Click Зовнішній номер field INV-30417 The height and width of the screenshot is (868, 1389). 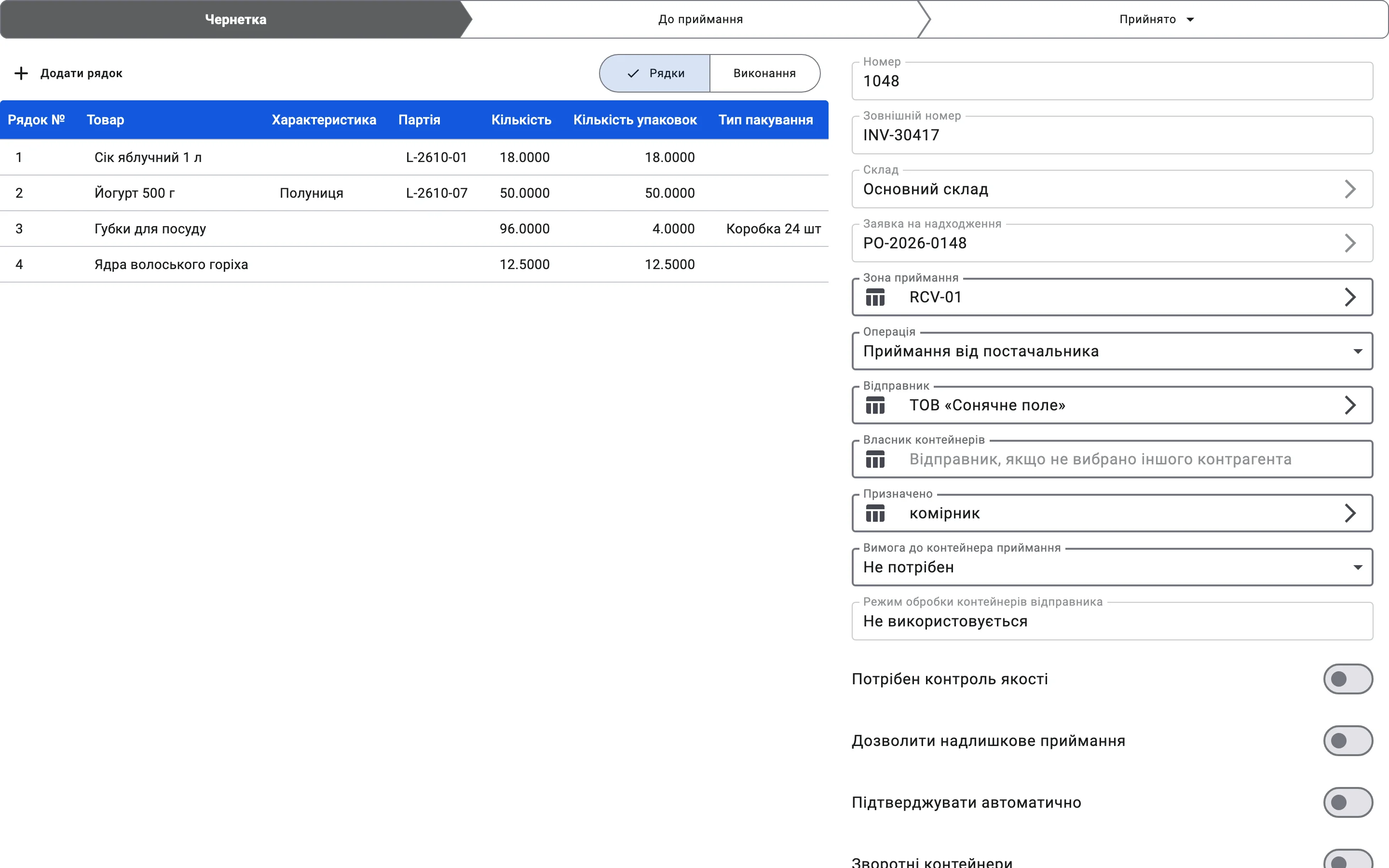(x=1112, y=136)
